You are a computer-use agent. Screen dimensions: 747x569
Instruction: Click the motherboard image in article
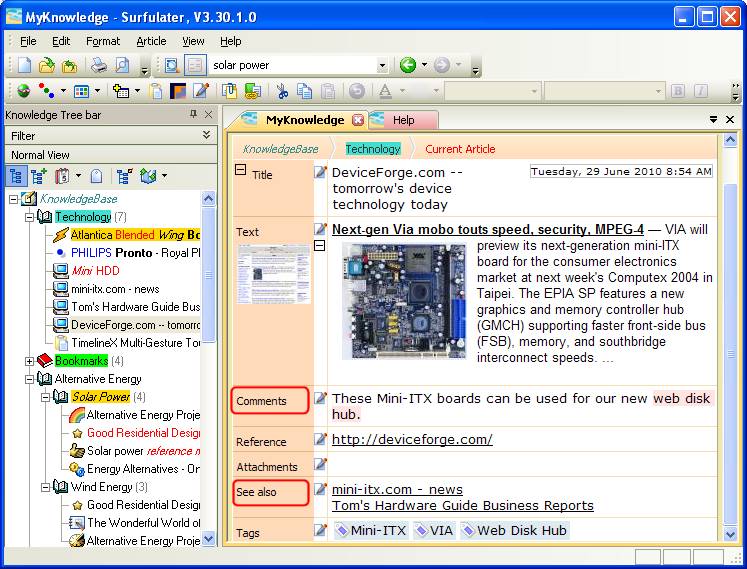[404, 301]
